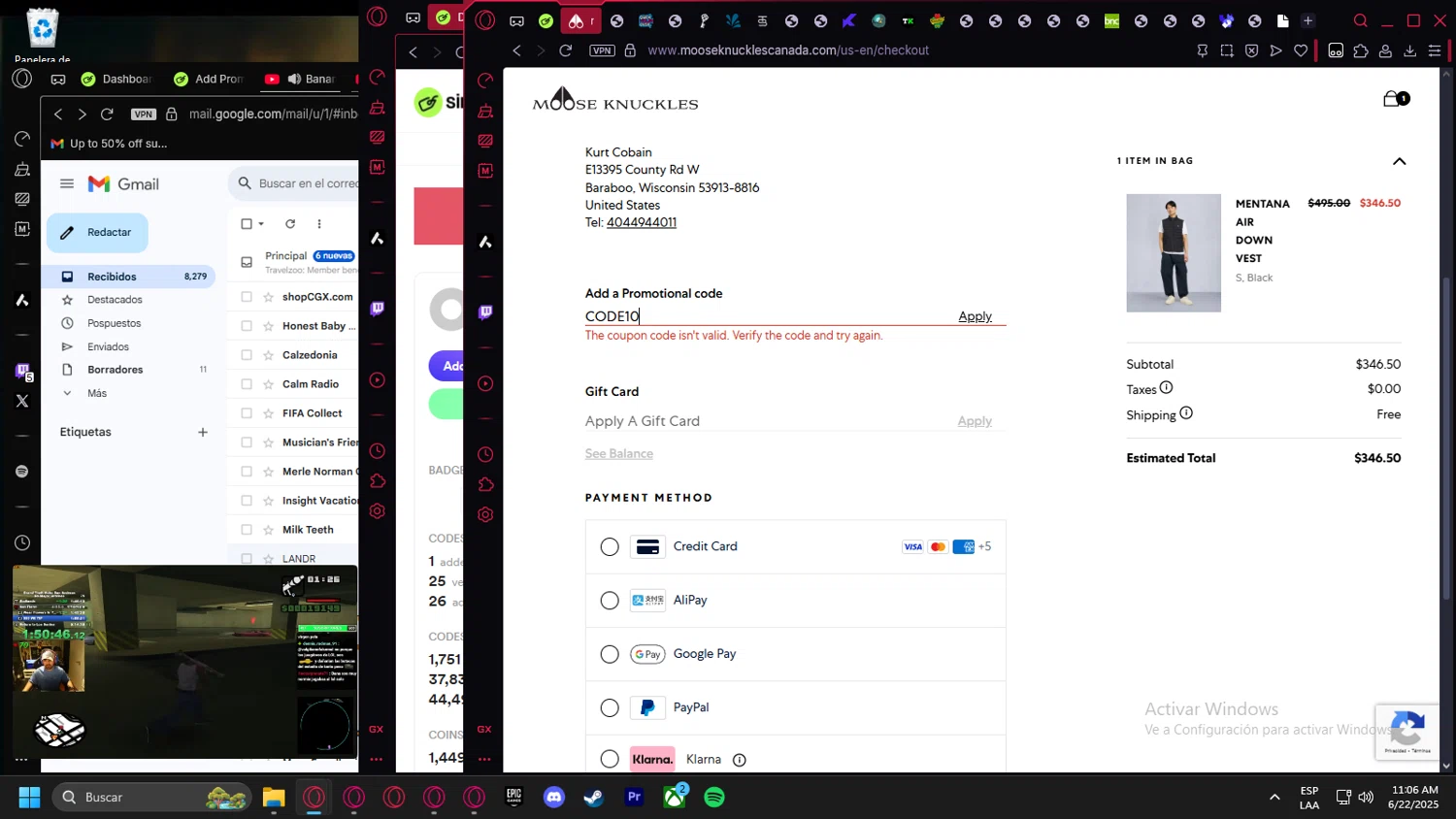Image resolution: width=1456 pixels, height=819 pixels.
Task: Open downloads icon in the checkout browser toolbar
Action: (x=1410, y=50)
